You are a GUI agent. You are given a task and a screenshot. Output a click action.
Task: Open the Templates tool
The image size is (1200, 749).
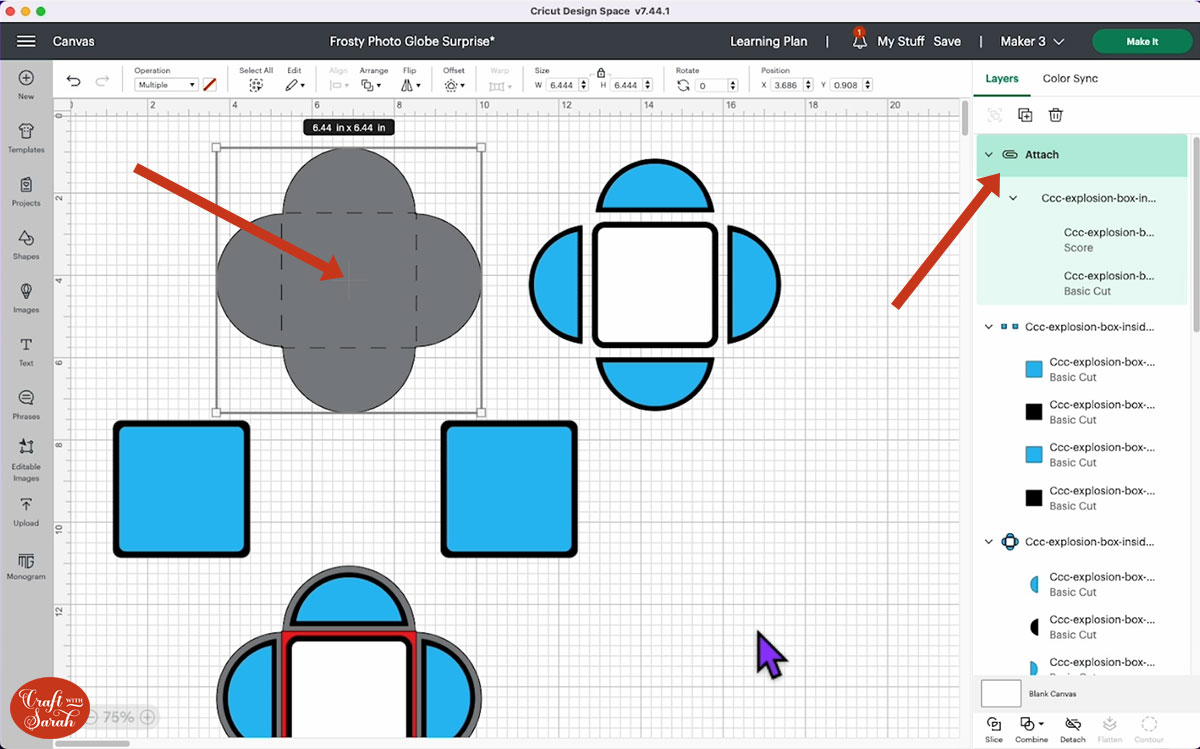[x=26, y=137]
